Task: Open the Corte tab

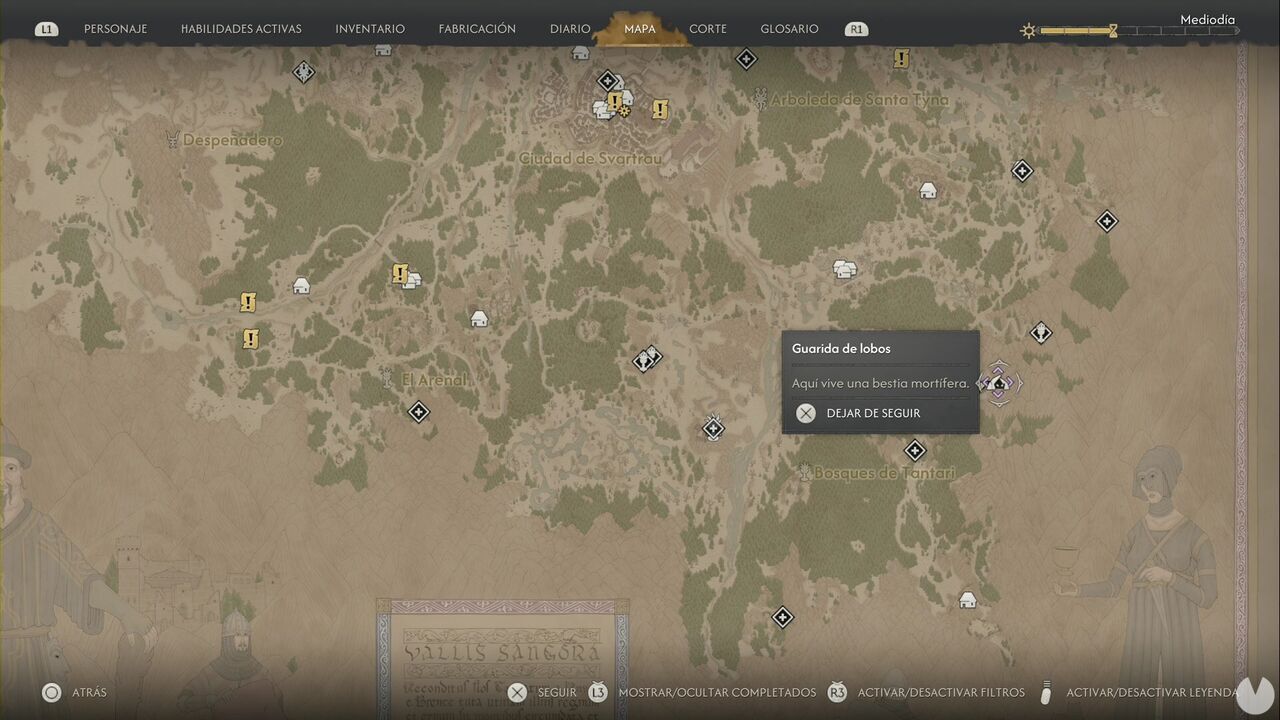Action: click(x=708, y=29)
